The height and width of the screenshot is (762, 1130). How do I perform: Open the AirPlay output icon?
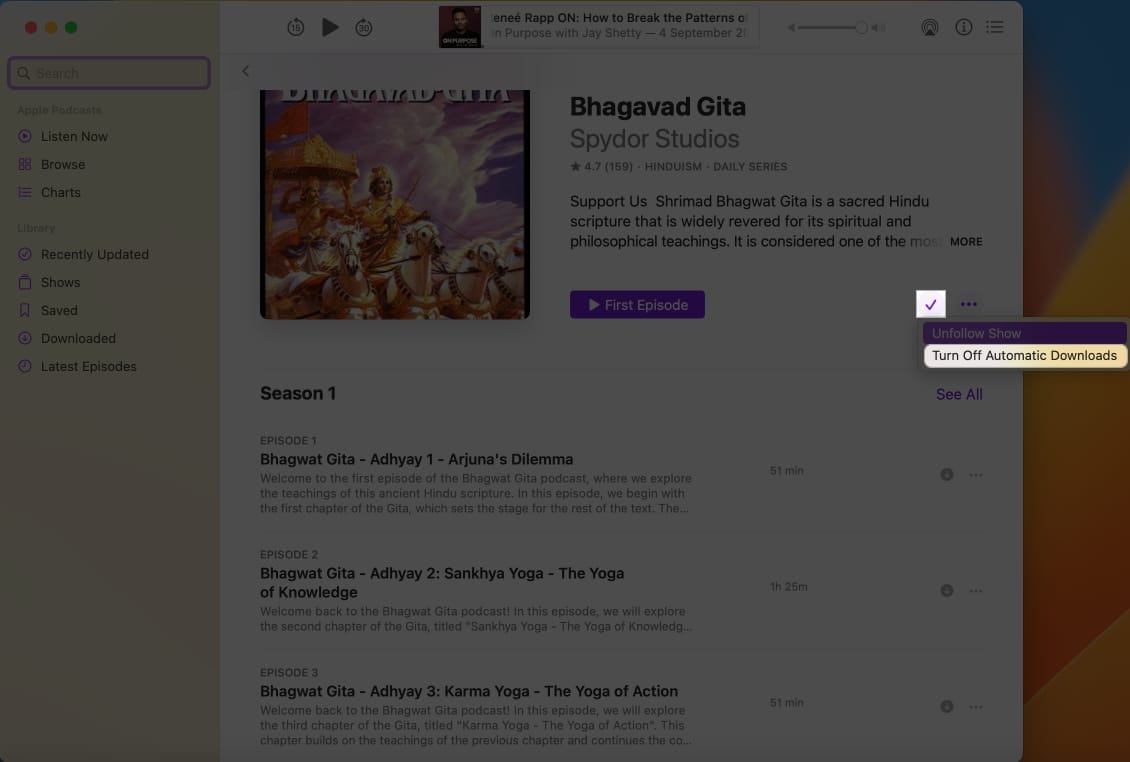click(930, 27)
